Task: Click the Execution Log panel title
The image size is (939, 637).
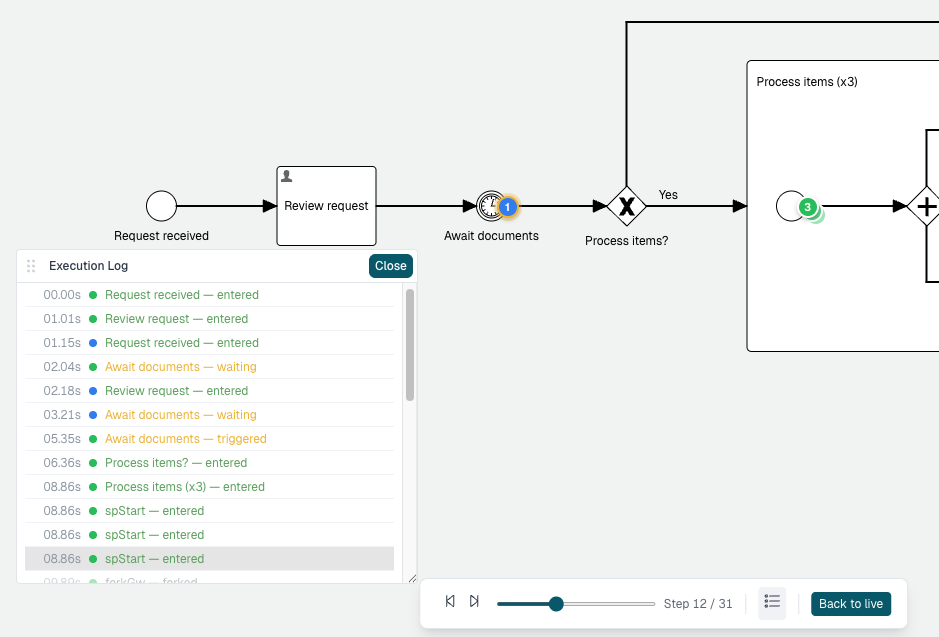Action: pyautogui.click(x=89, y=266)
